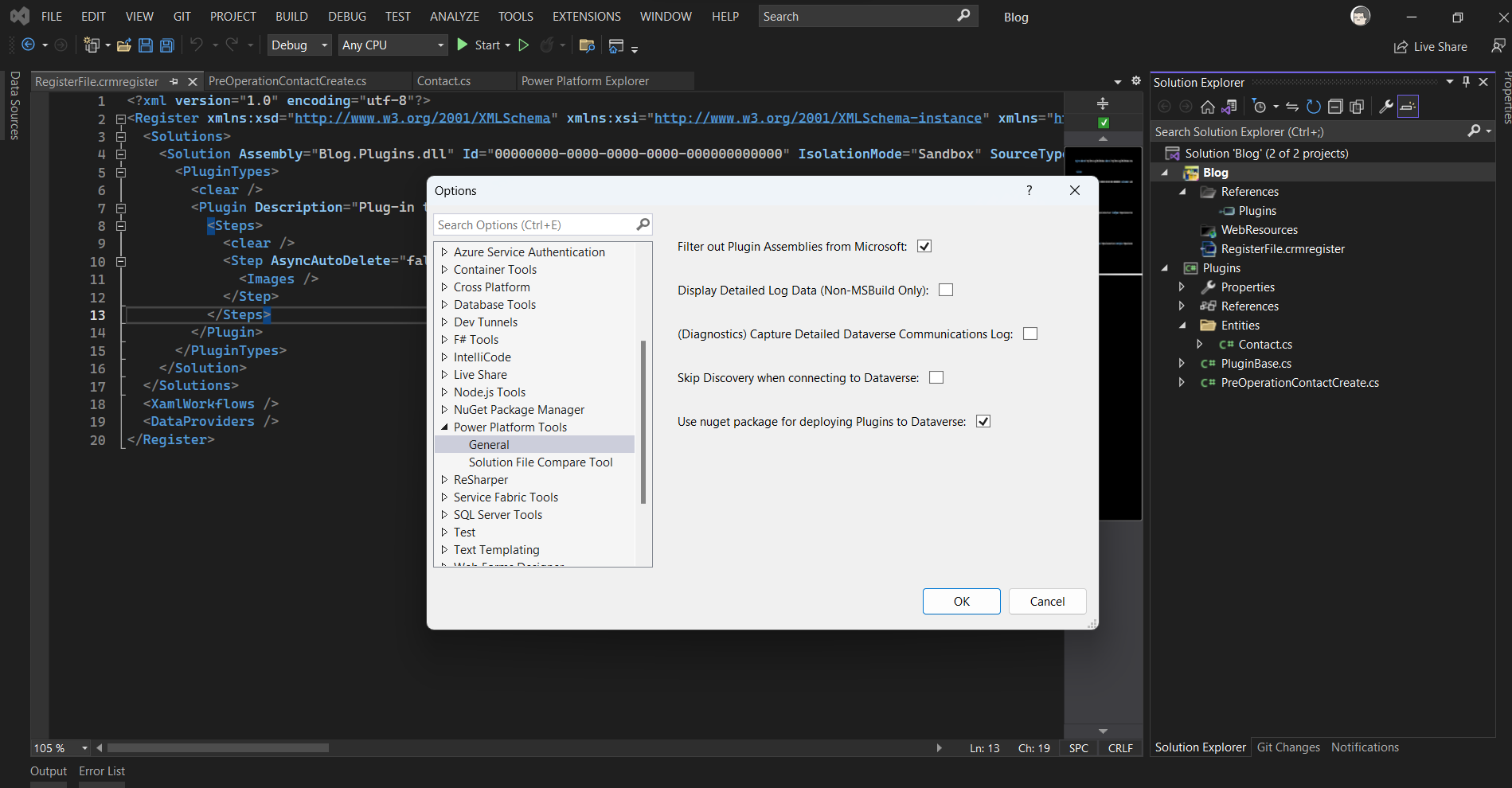Viewport: 1512px width, 788px height.
Task: Click the green Start debugging button
Action: [x=463, y=45]
